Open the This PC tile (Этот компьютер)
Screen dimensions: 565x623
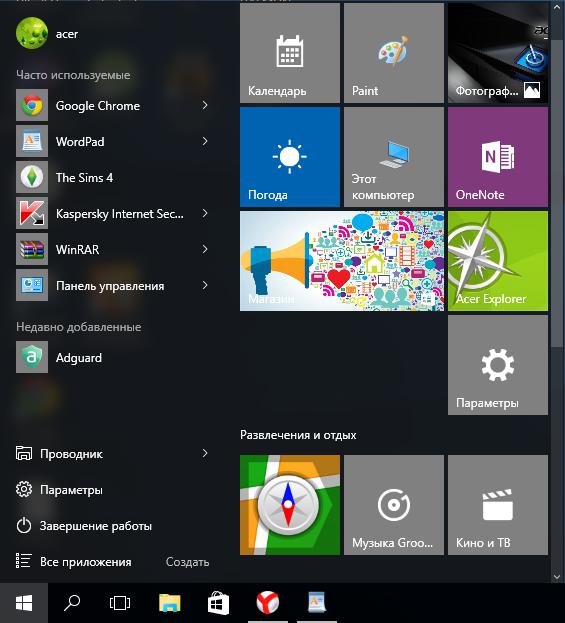394,157
